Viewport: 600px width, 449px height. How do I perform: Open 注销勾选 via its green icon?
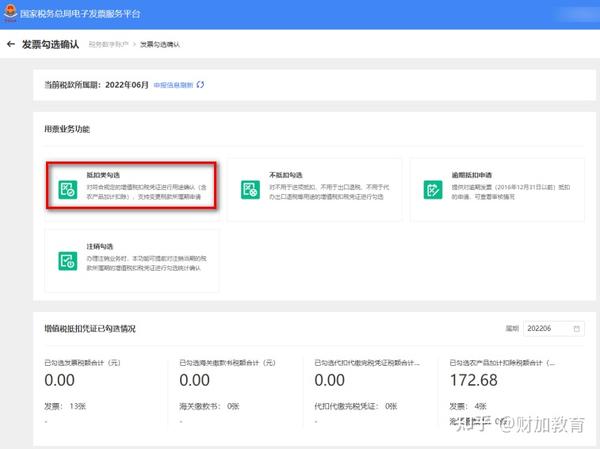tap(68, 261)
